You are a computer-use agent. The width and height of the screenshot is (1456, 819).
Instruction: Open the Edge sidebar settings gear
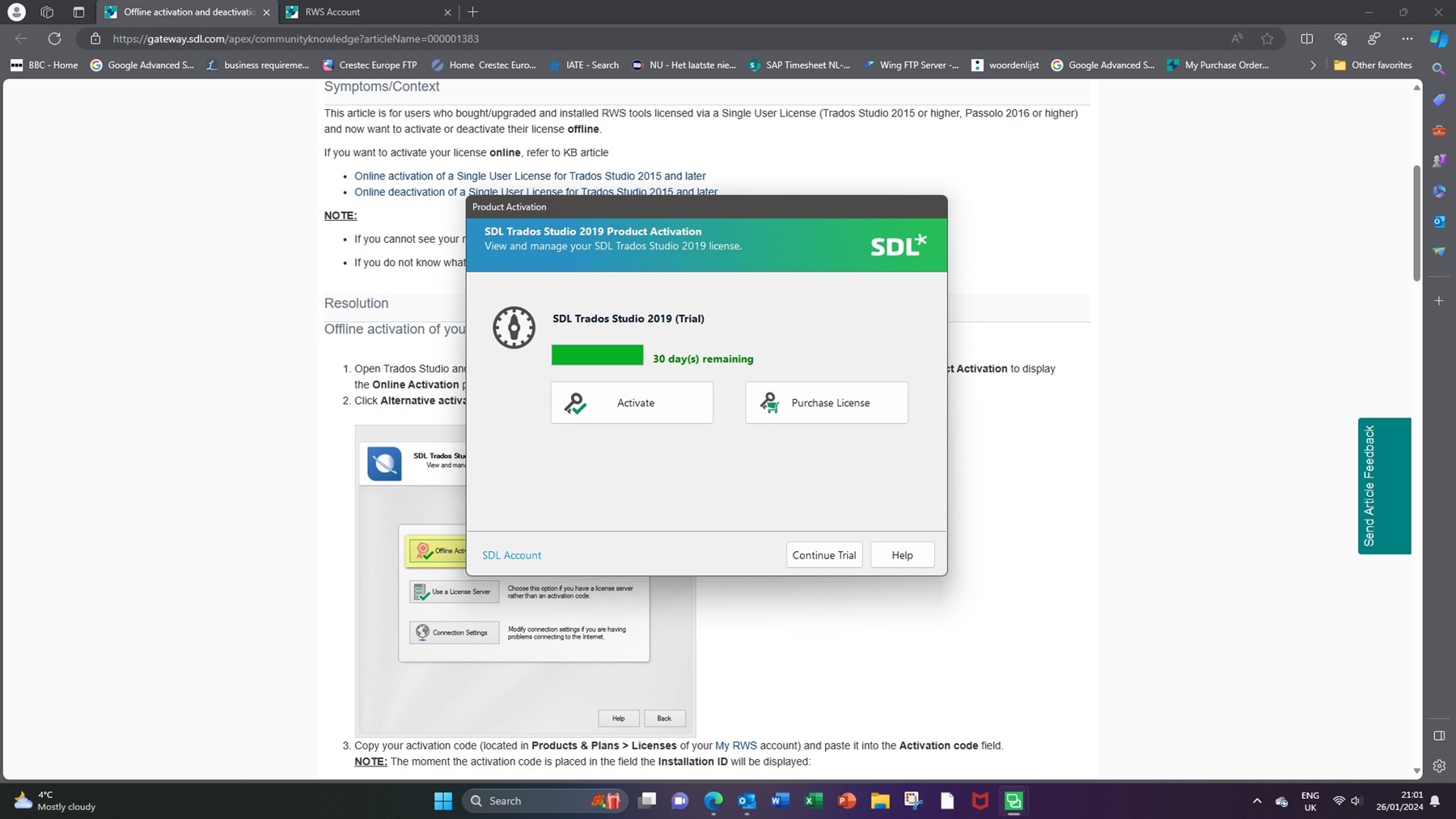coord(1439,766)
